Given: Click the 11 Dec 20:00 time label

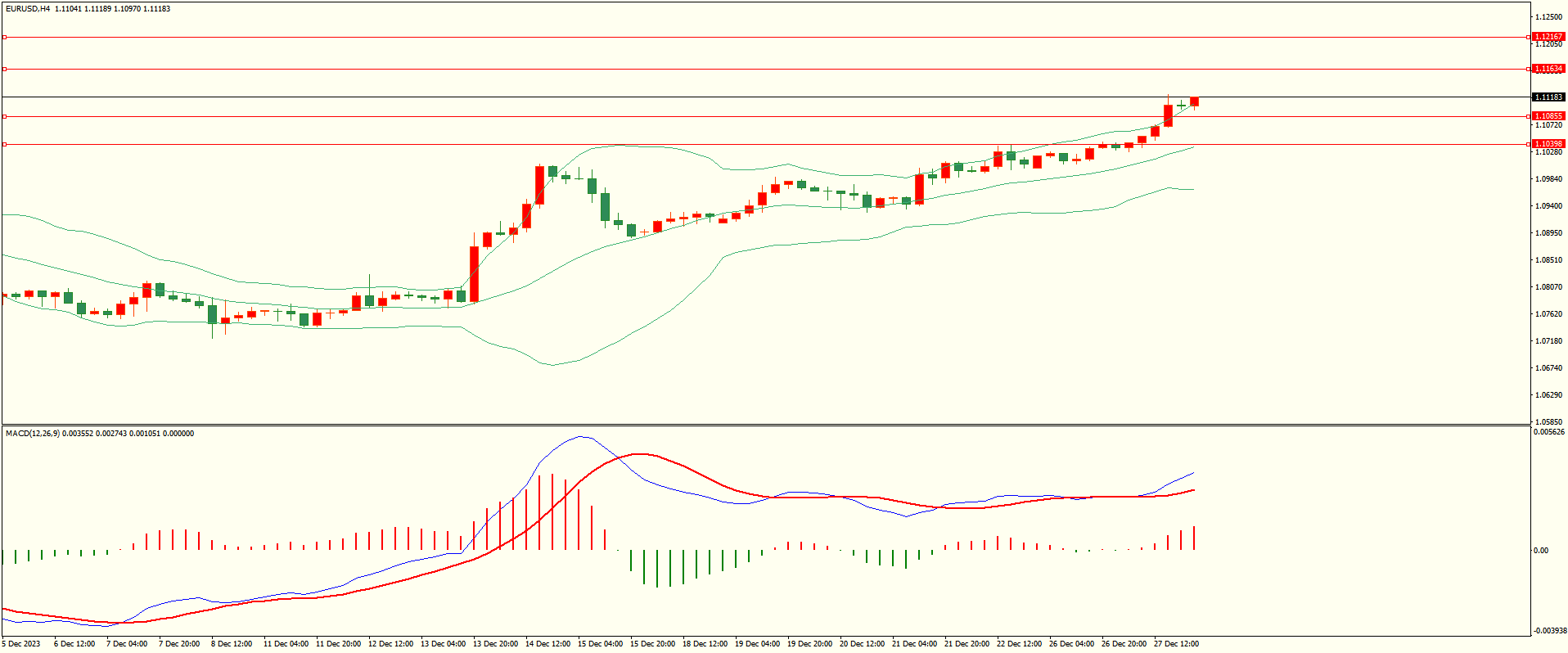Looking at the screenshot, I should 338,644.
